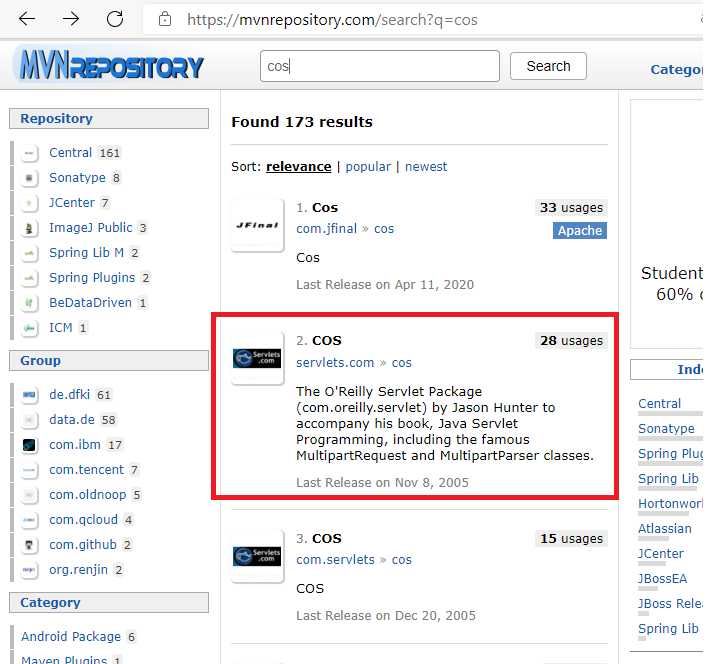Screen dimensions: 708x664
Task: Click the 15 usages badge
Action: 571,539
